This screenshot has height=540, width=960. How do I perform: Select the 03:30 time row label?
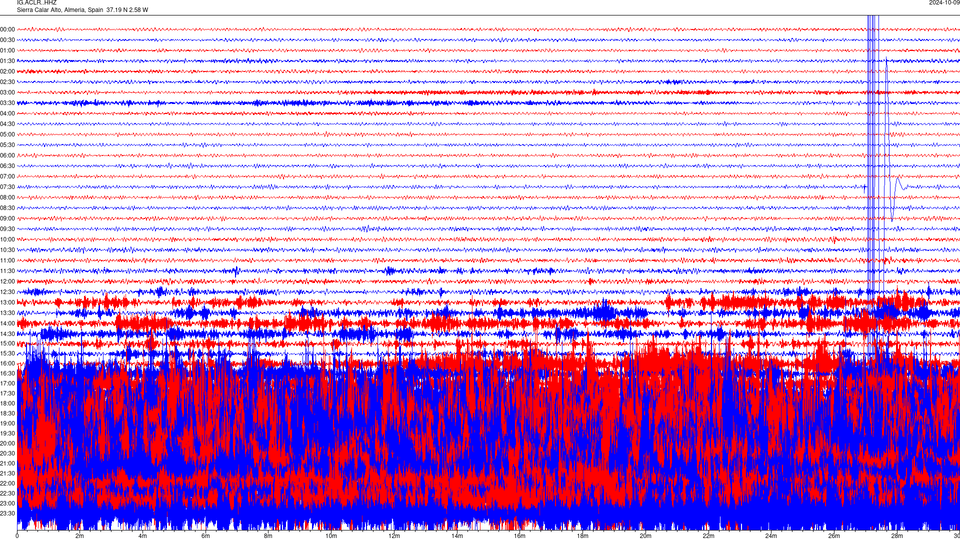tap(7, 103)
